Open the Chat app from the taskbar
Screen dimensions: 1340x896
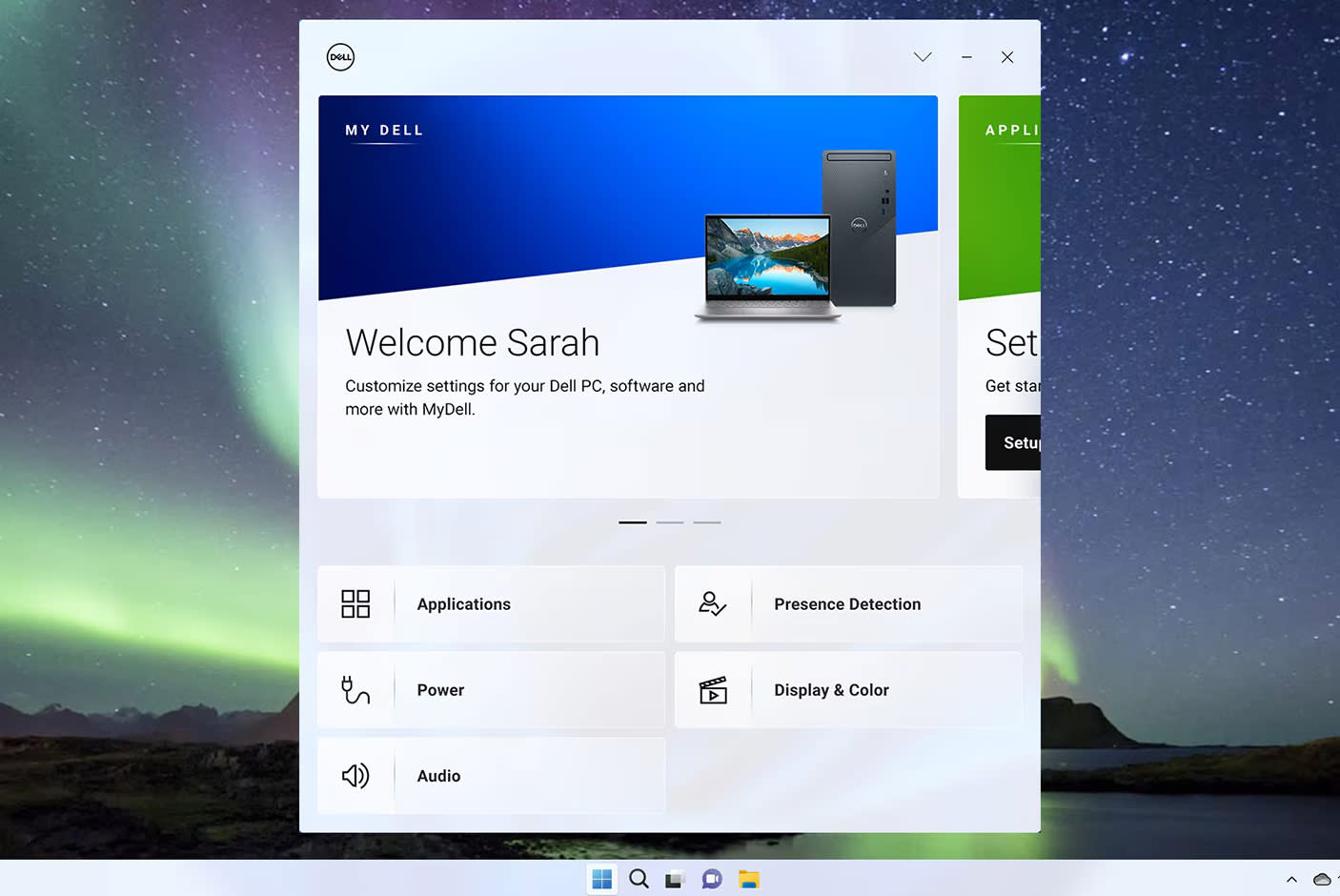point(712,879)
